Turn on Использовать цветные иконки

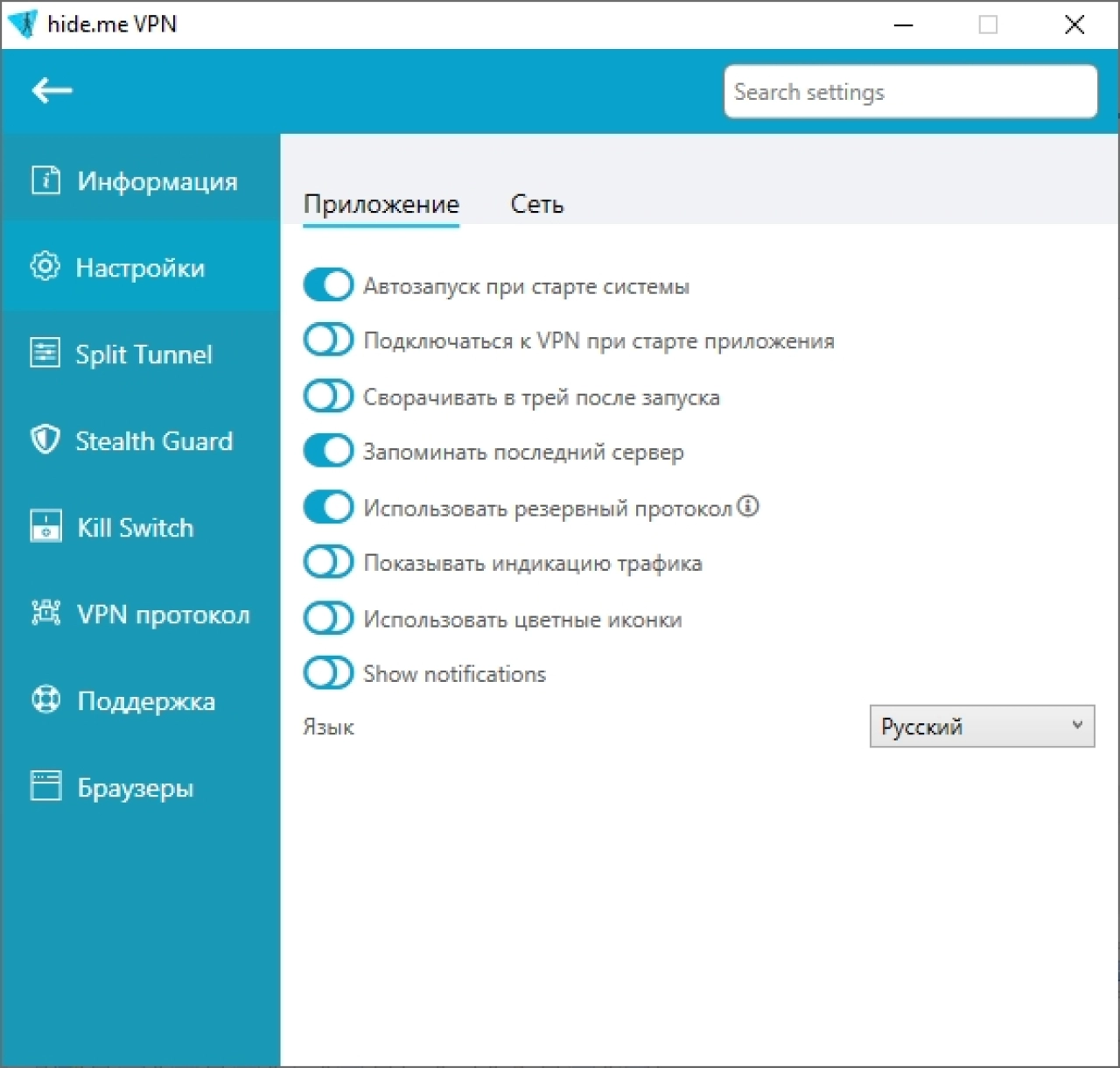point(328,618)
